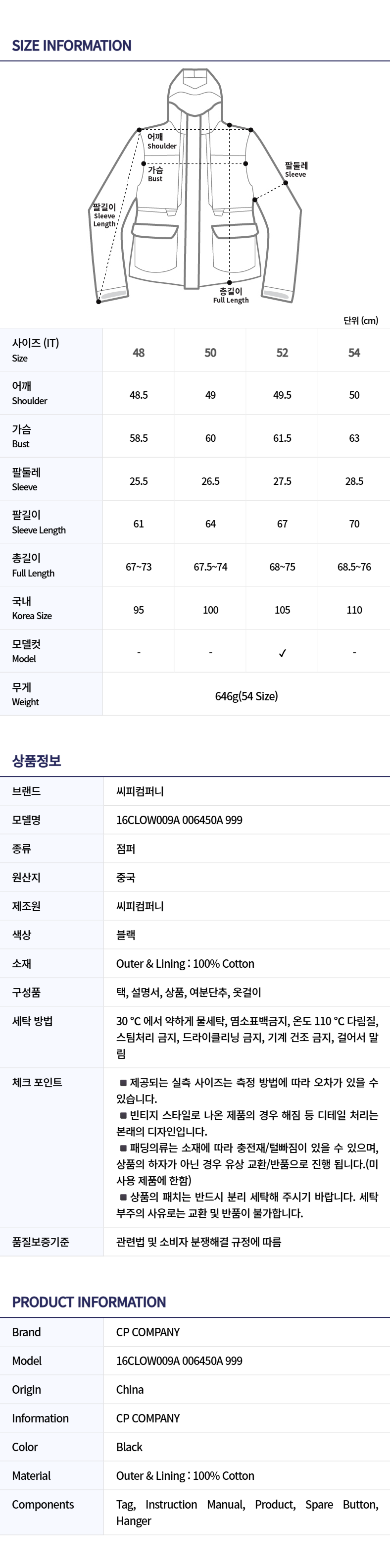Select the size 48 column header

[x=139, y=353]
